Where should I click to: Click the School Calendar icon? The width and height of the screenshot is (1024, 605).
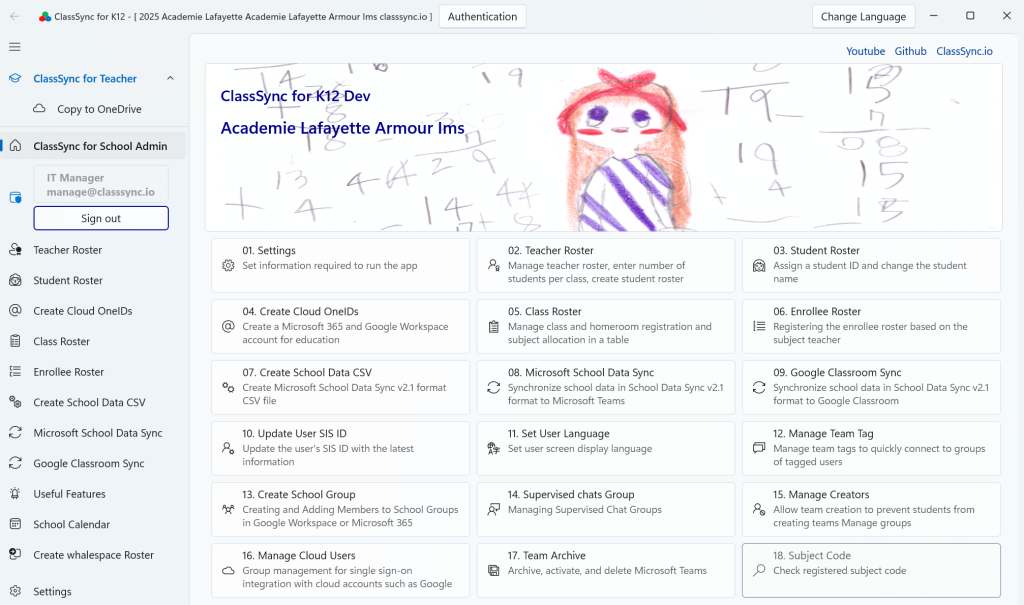[16, 524]
